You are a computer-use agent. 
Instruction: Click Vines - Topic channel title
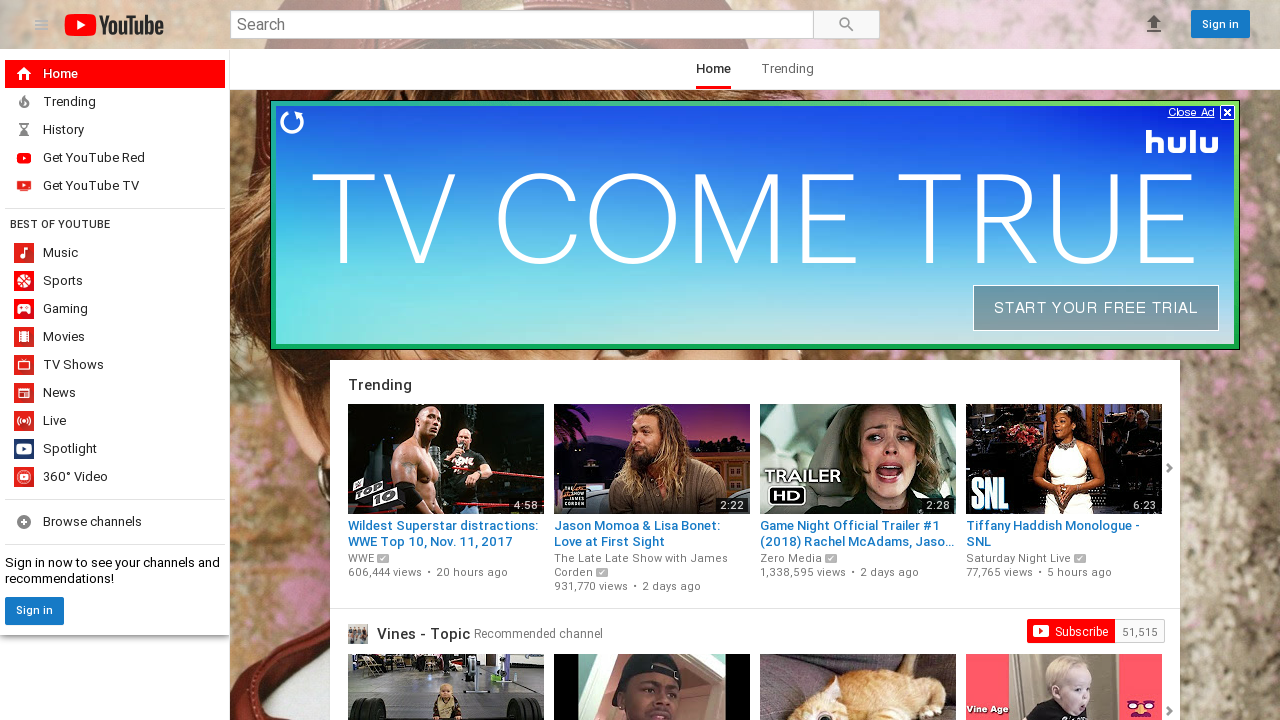423,633
